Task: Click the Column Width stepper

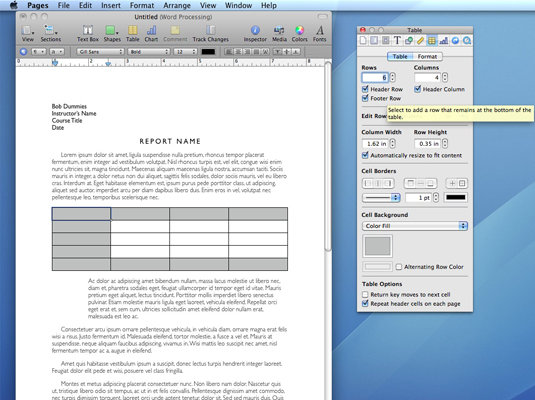Action: pyautogui.click(x=393, y=144)
